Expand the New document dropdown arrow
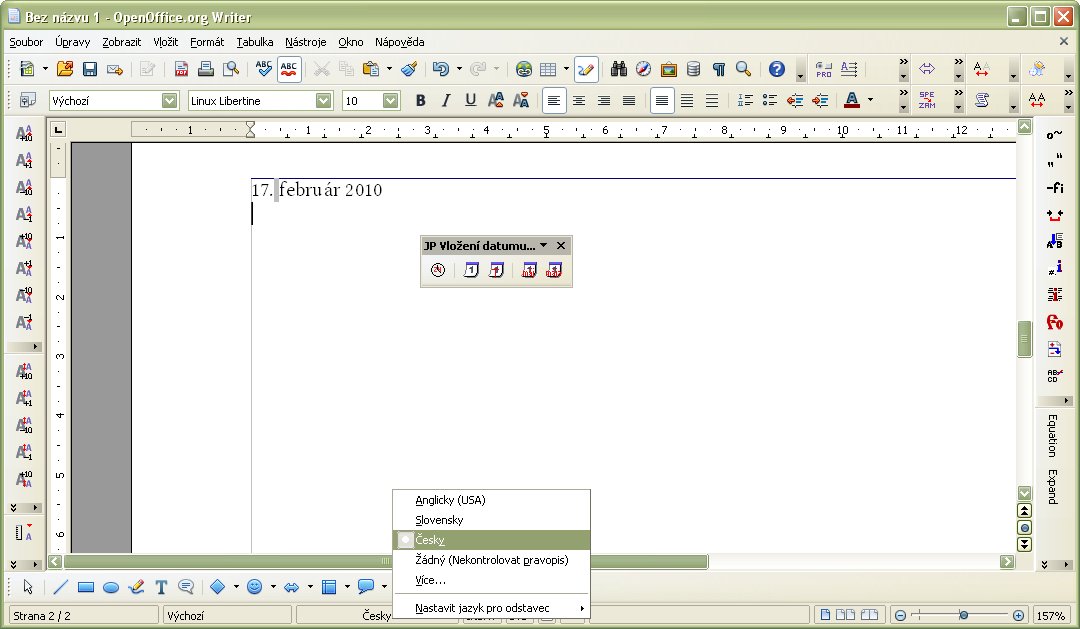The image size is (1080, 629). (x=45, y=69)
